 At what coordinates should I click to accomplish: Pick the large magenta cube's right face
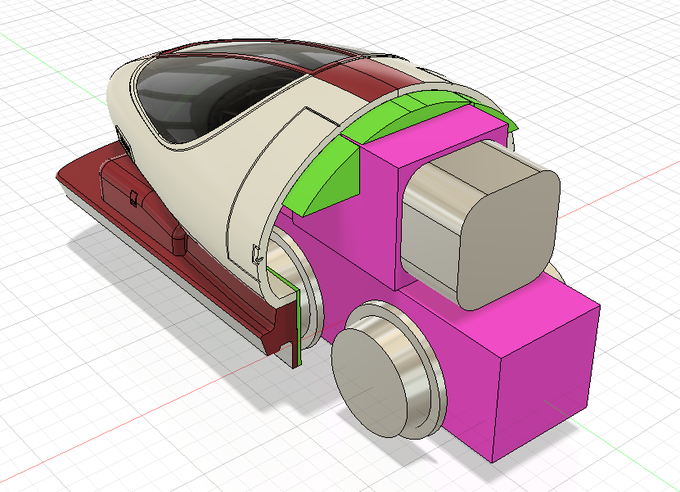546,384
